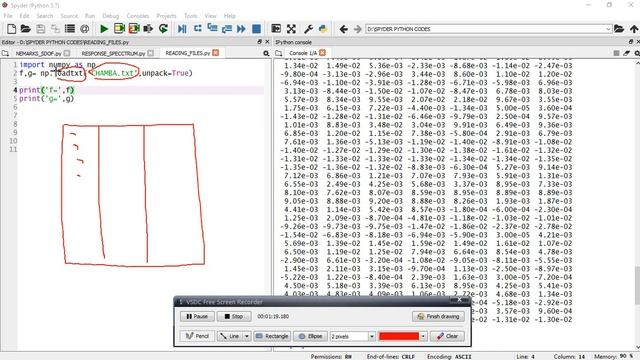
Task: Run file with green play icon
Action: [x=104, y=29]
